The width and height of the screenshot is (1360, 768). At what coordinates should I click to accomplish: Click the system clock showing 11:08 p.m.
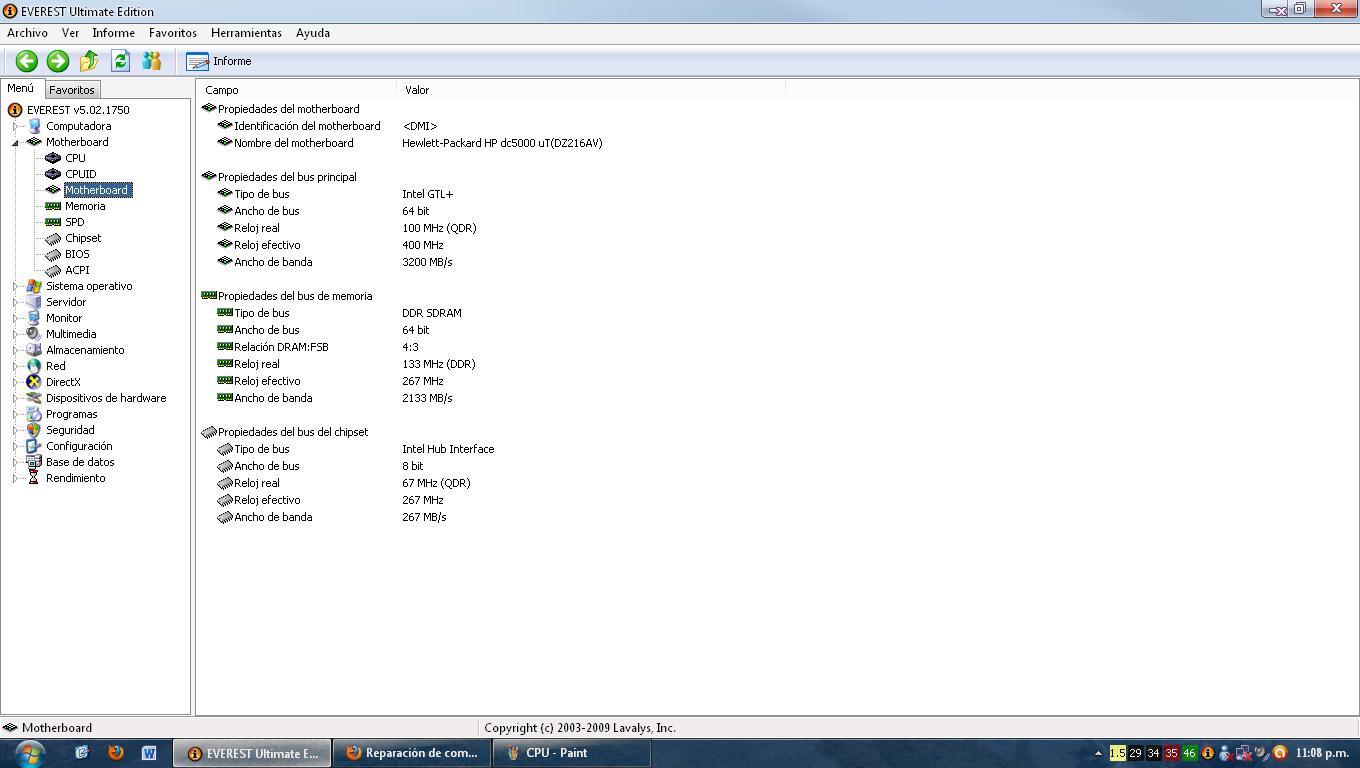pos(1322,753)
